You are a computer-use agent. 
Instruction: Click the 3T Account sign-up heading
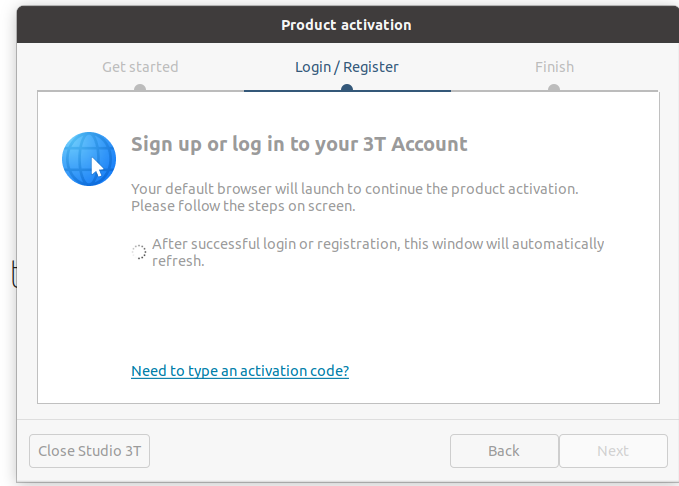[299, 144]
